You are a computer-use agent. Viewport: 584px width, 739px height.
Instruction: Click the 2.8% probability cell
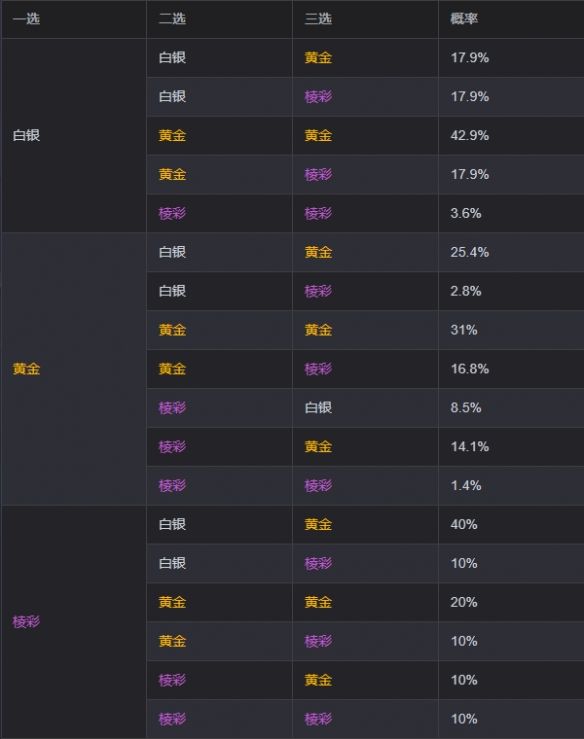point(511,291)
